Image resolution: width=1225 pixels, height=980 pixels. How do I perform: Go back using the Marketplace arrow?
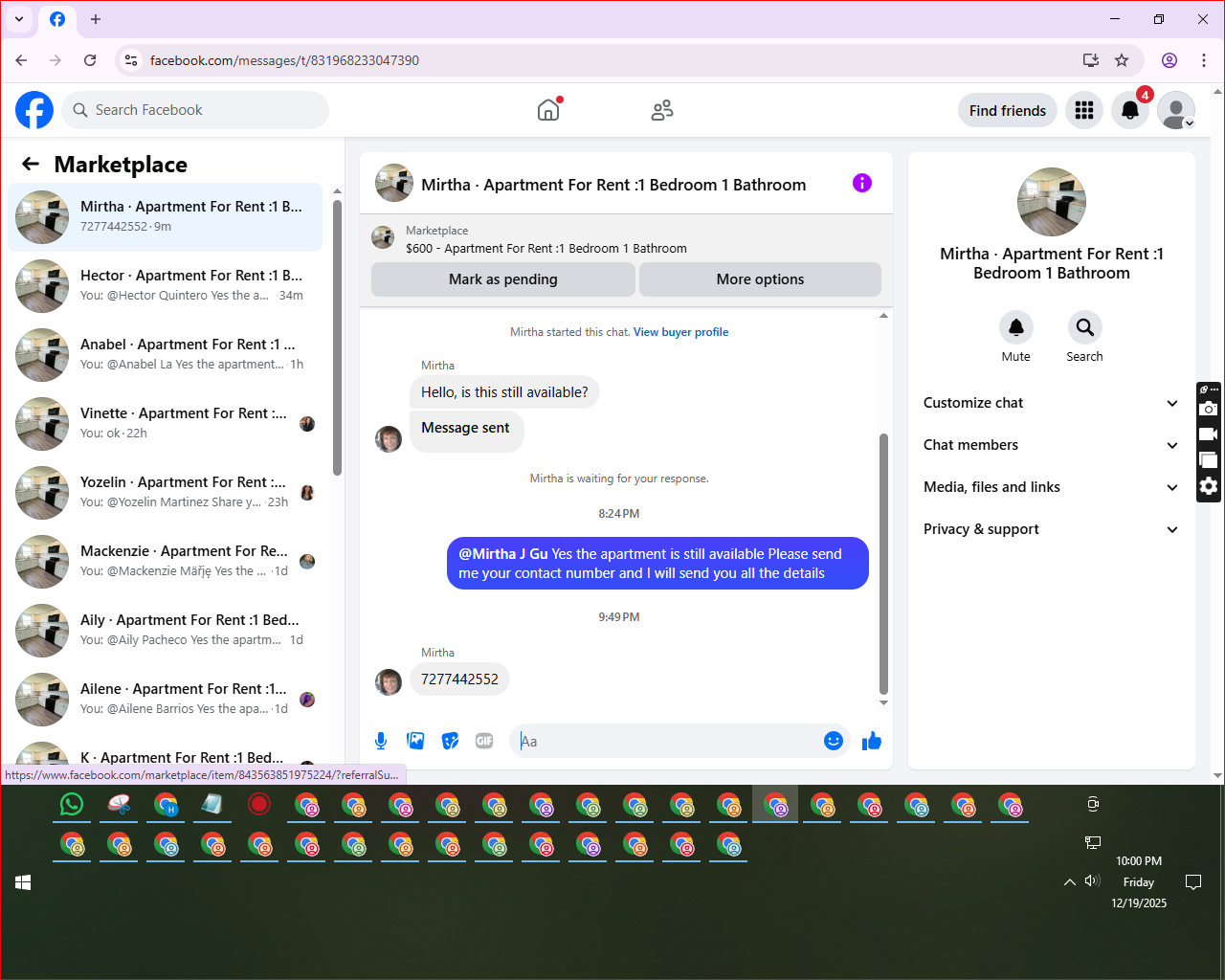coord(31,164)
